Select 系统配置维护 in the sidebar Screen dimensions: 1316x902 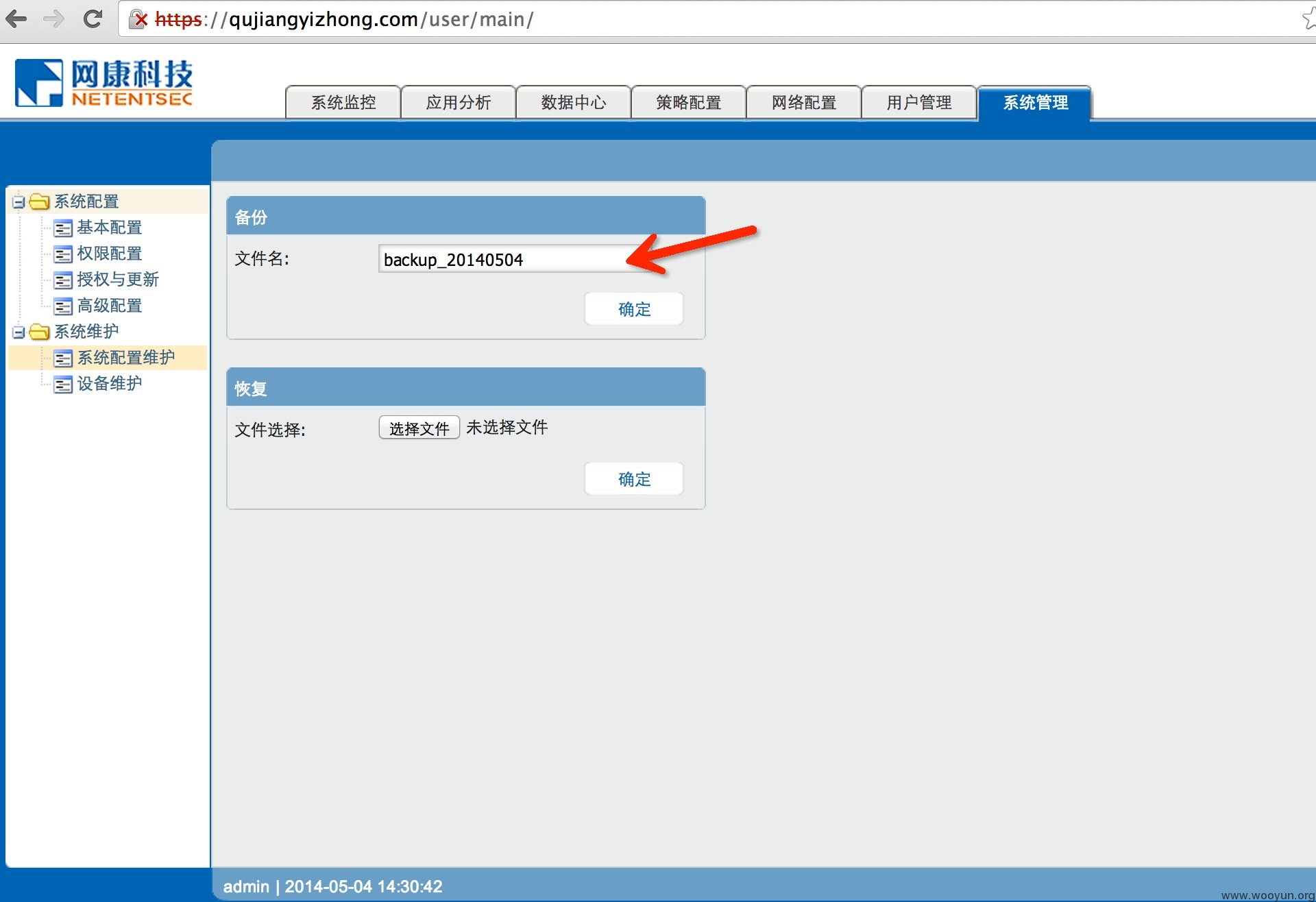(x=126, y=358)
